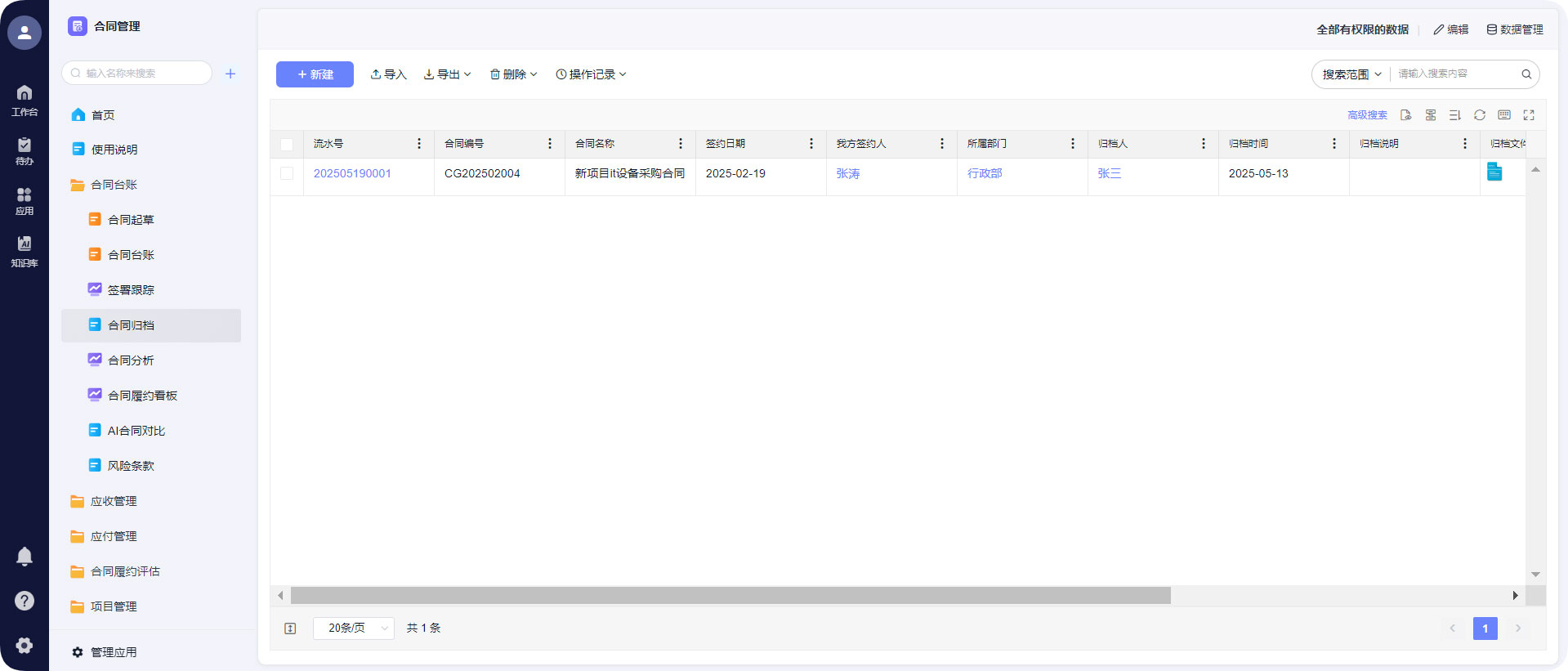This screenshot has width=1568, height=671.
Task: Open the help question mark icon
Action: (25, 601)
